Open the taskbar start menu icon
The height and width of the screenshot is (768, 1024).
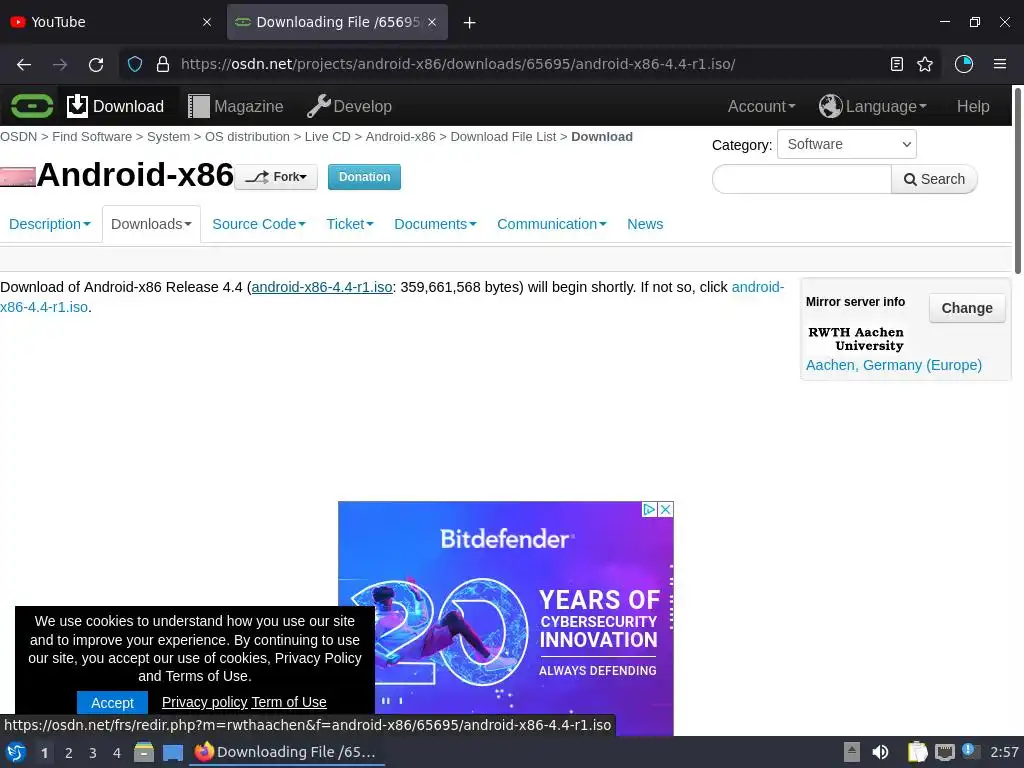tap(16, 752)
